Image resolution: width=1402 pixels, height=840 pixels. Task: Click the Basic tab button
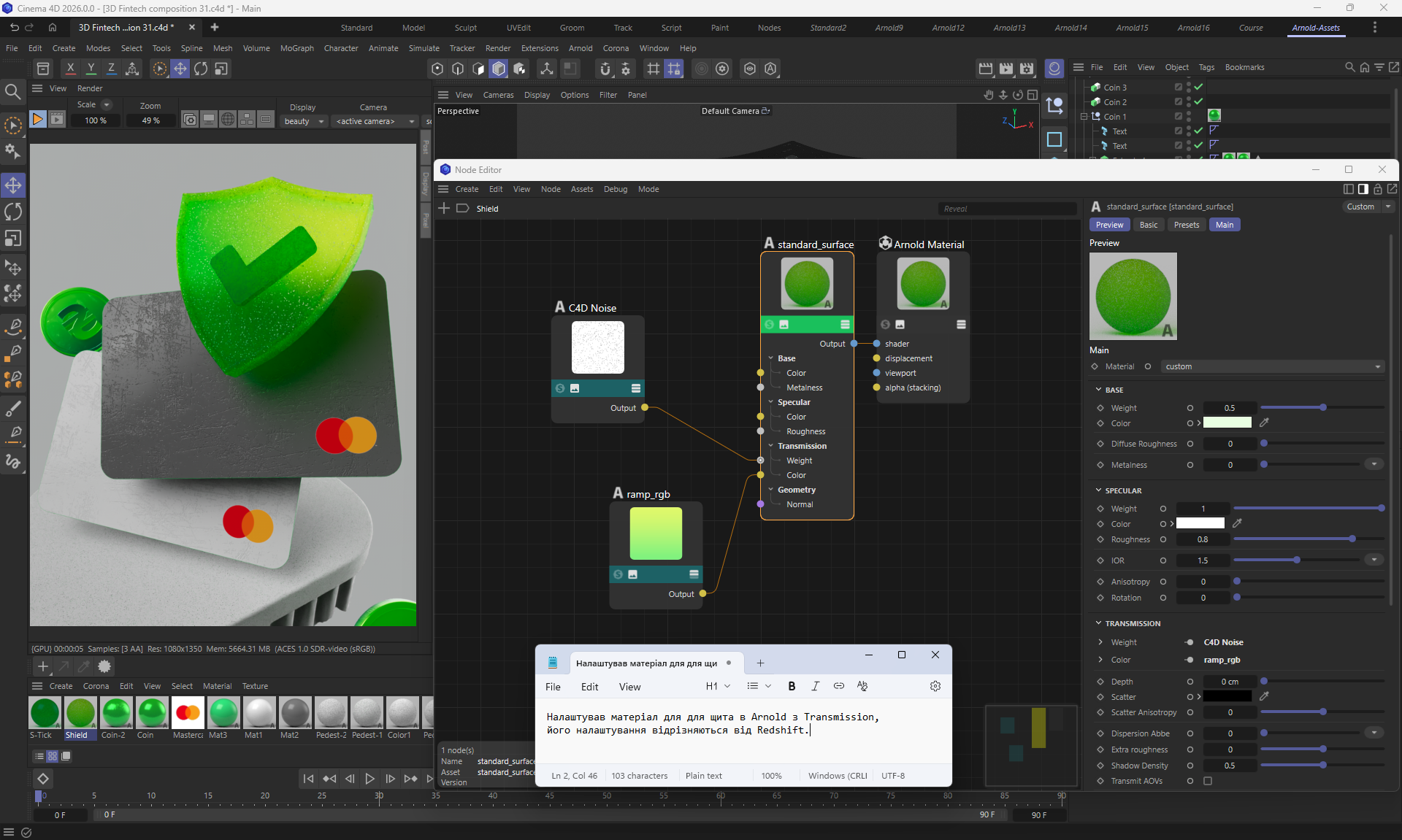(1148, 225)
